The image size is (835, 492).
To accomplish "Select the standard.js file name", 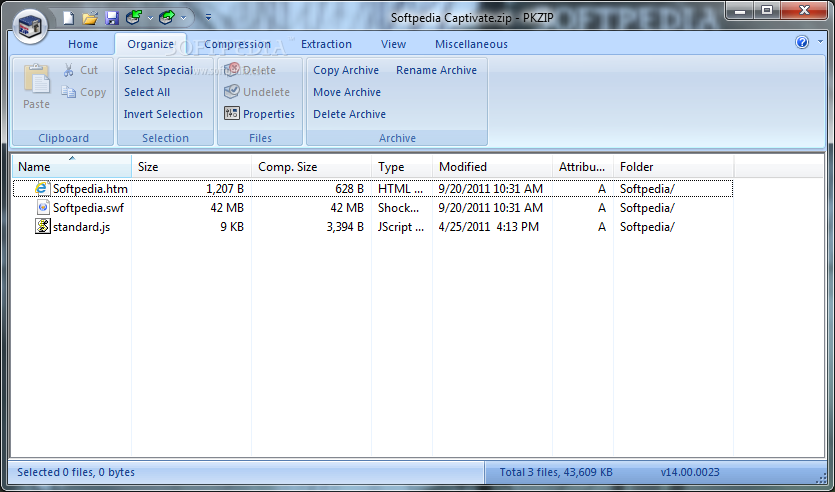I will point(81,227).
